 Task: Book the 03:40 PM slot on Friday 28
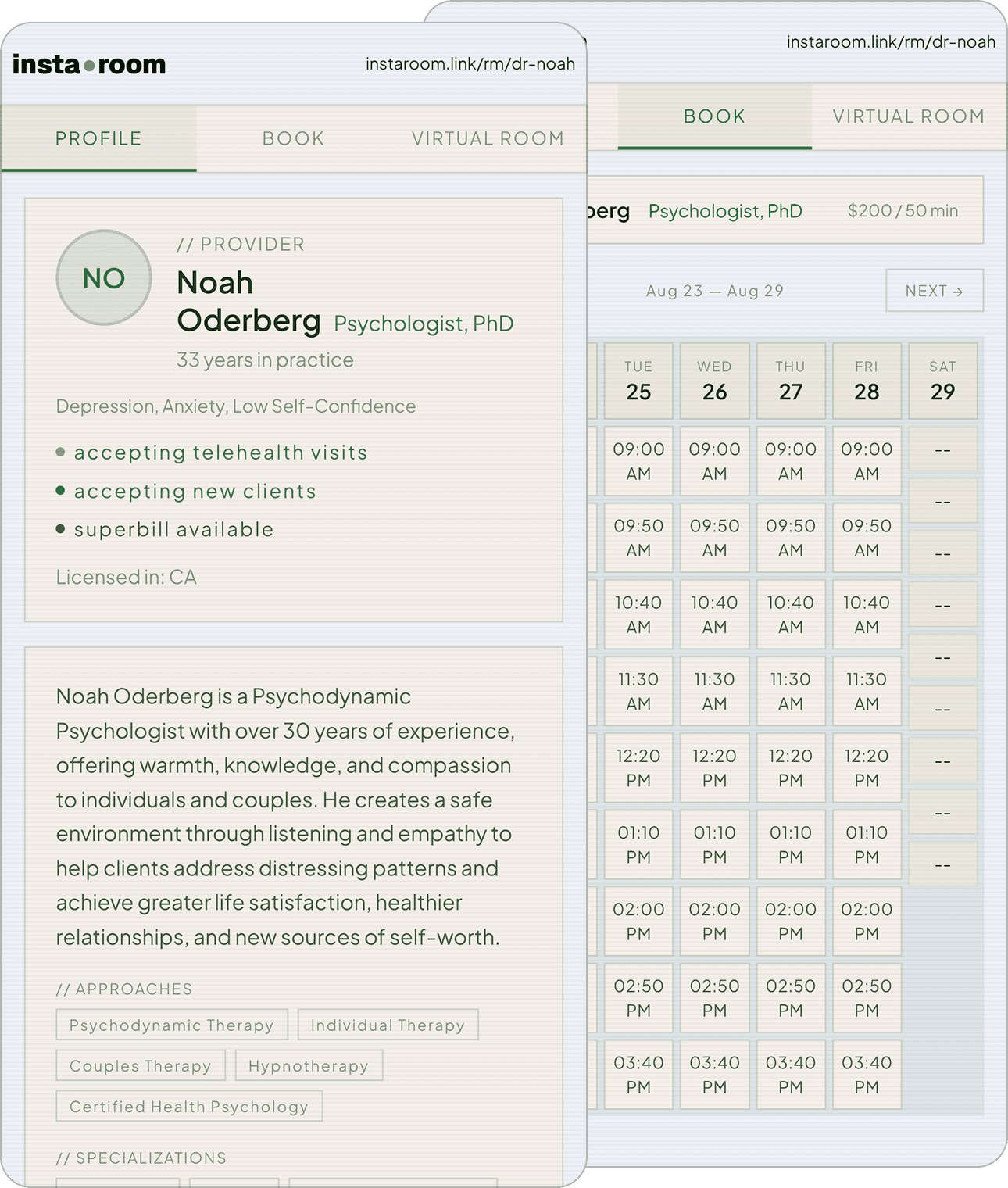[867, 1075]
